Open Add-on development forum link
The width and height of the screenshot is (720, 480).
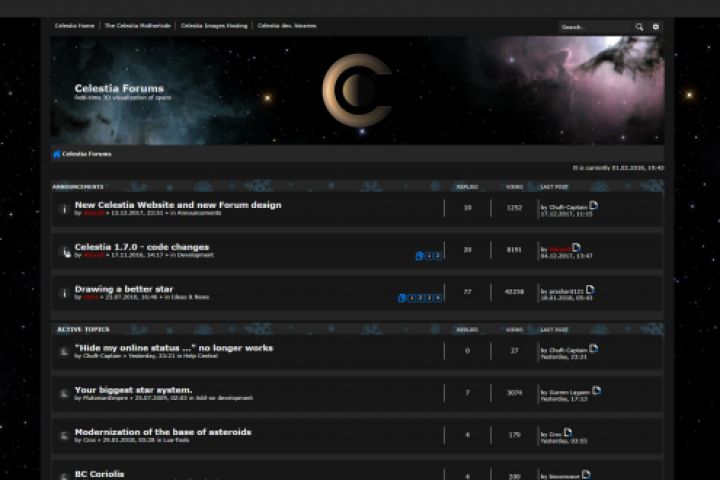click(x=224, y=398)
